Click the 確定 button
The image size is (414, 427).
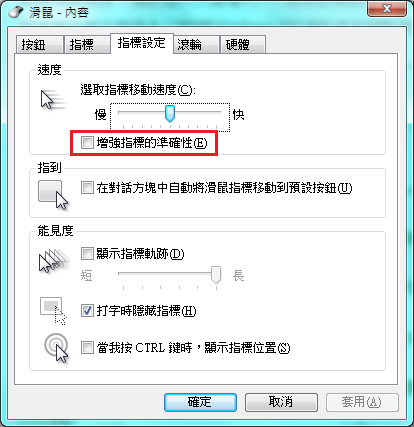(200, 402)
